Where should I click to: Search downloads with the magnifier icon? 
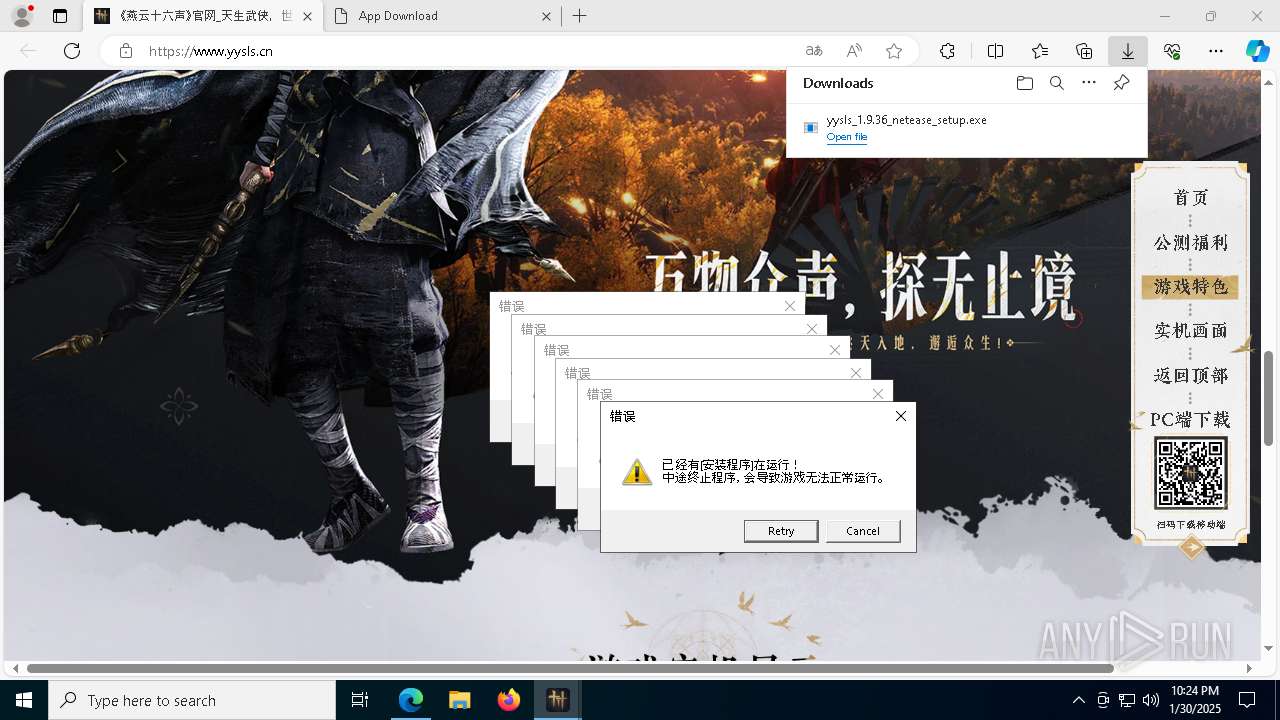[1056, 83]
